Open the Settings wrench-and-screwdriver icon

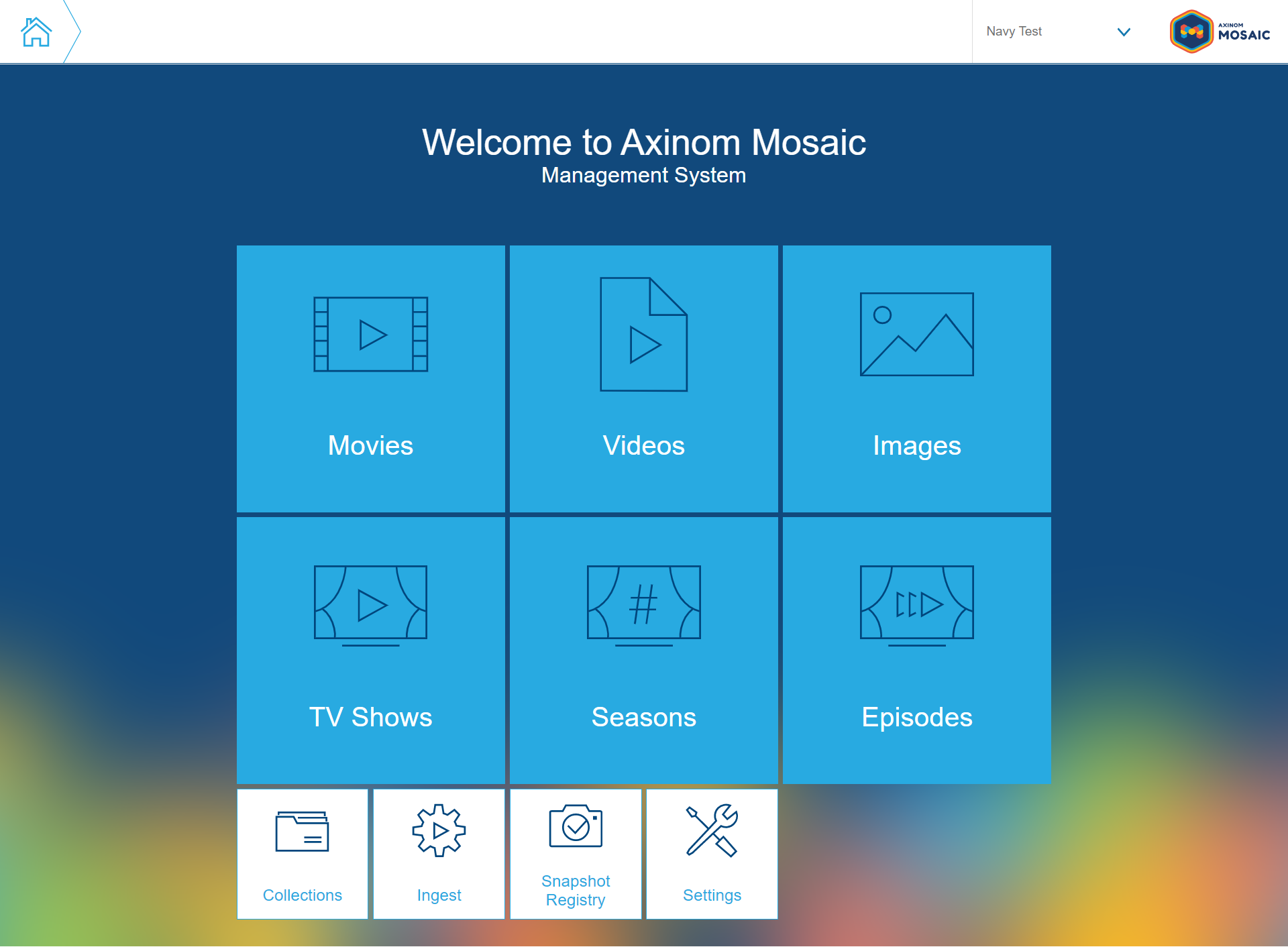[712, 830]
